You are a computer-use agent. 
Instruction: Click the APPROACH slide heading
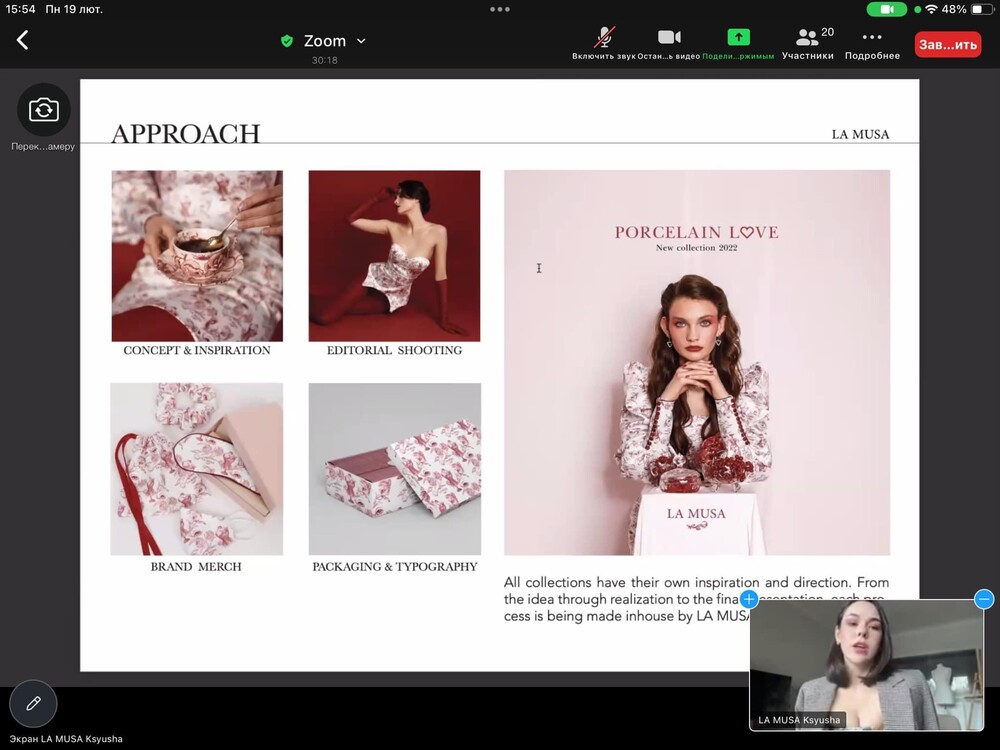coord(186,134)
